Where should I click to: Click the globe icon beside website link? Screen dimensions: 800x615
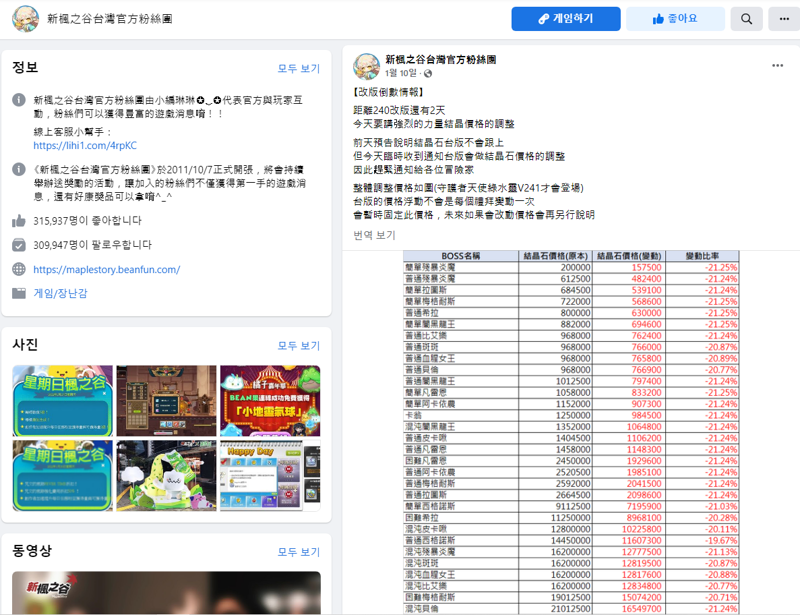(x=19, y=269)
